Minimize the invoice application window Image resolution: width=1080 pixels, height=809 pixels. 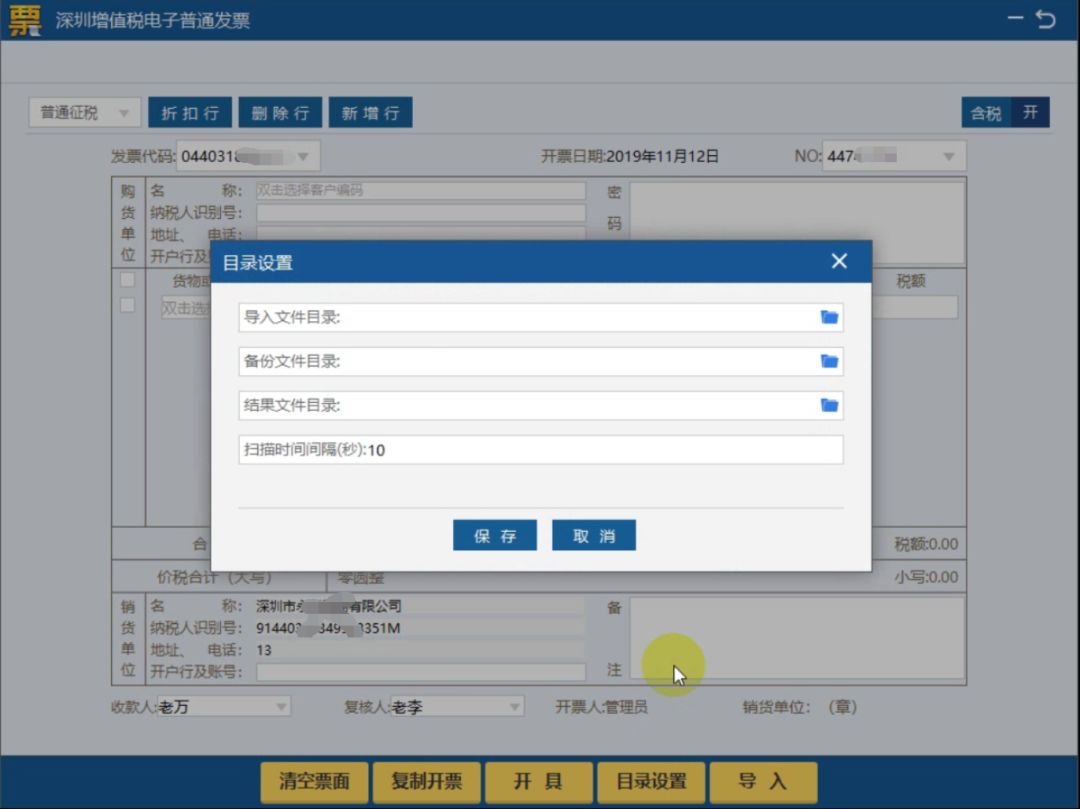point(1015,18)
